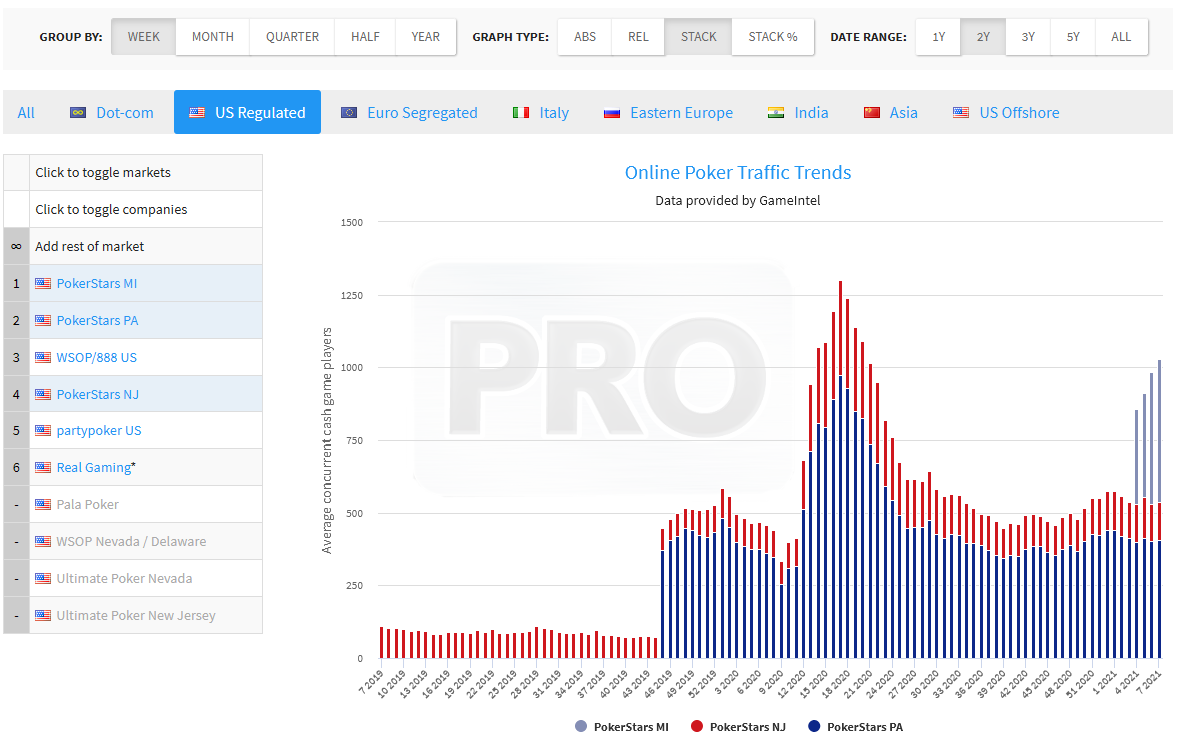The height and width of the screenshot is (740, 1183).
Task: Click the flag next to Ultimate Poker New Jersey
Action: (43, 616)
